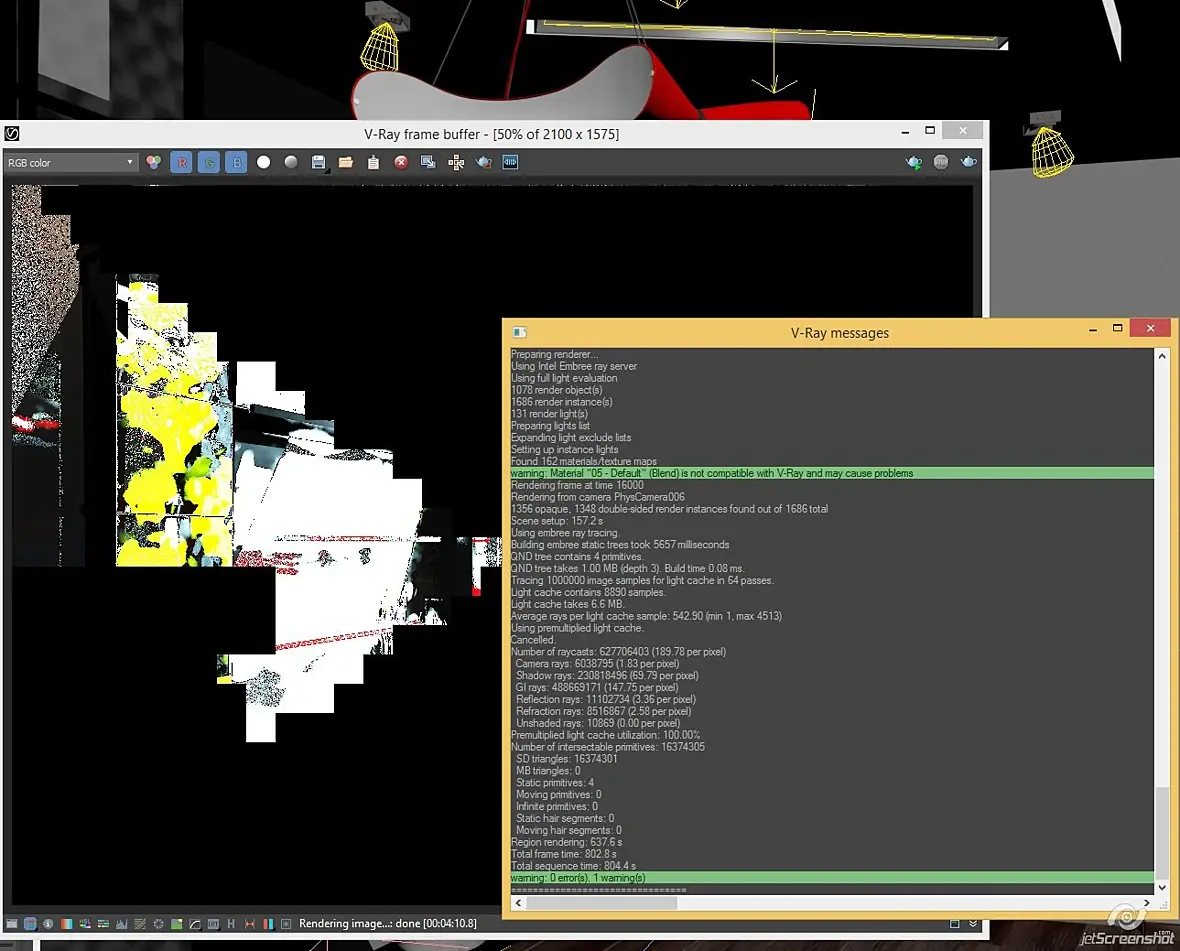Open render history with the H icon
Screen dimensions: 1180x951
click(x=231, y=923)
